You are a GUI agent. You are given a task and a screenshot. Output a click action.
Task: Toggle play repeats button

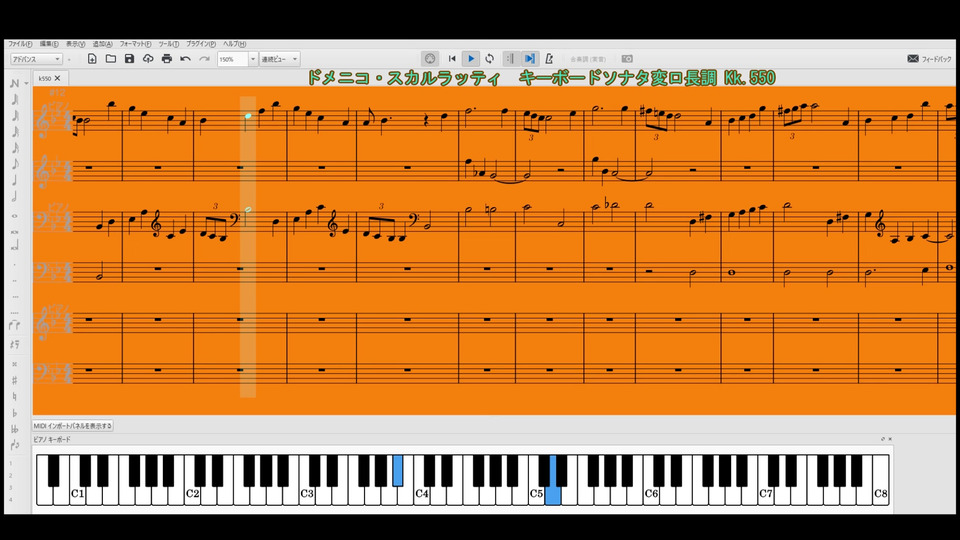click(510, 59)
